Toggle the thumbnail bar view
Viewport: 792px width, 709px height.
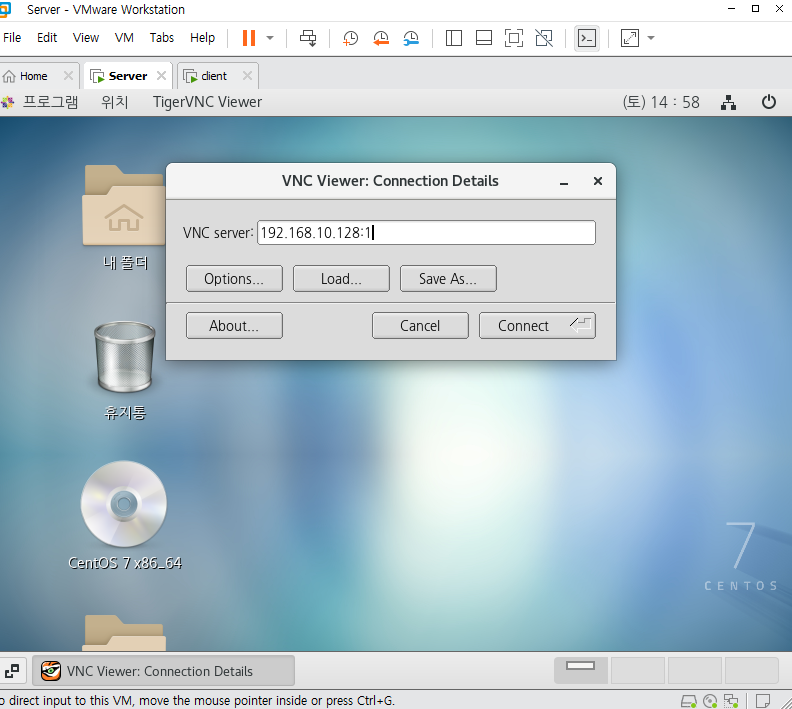[484, 38]
